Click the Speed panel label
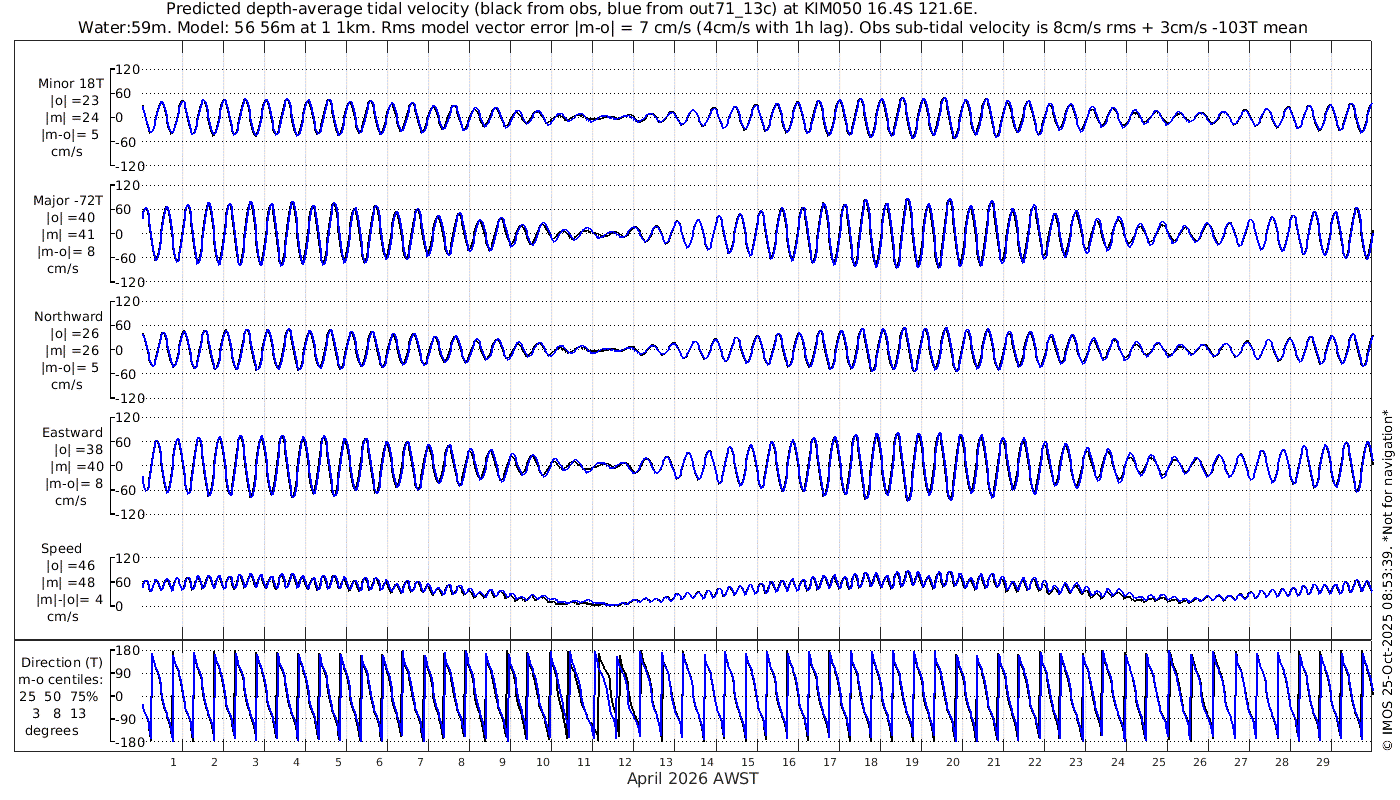The height and width of the screenshot is (800, 1400). [x=61, y=549]
